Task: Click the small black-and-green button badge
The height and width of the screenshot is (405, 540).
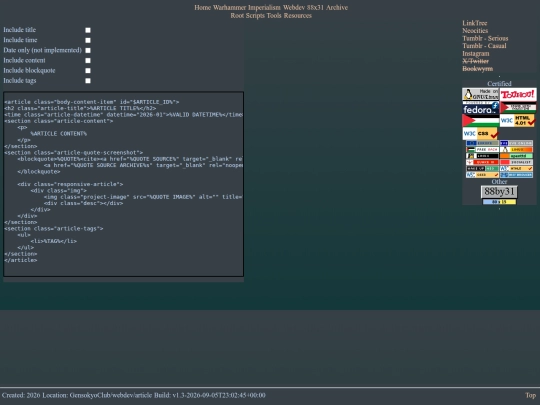Action: [x=482, y=168]
